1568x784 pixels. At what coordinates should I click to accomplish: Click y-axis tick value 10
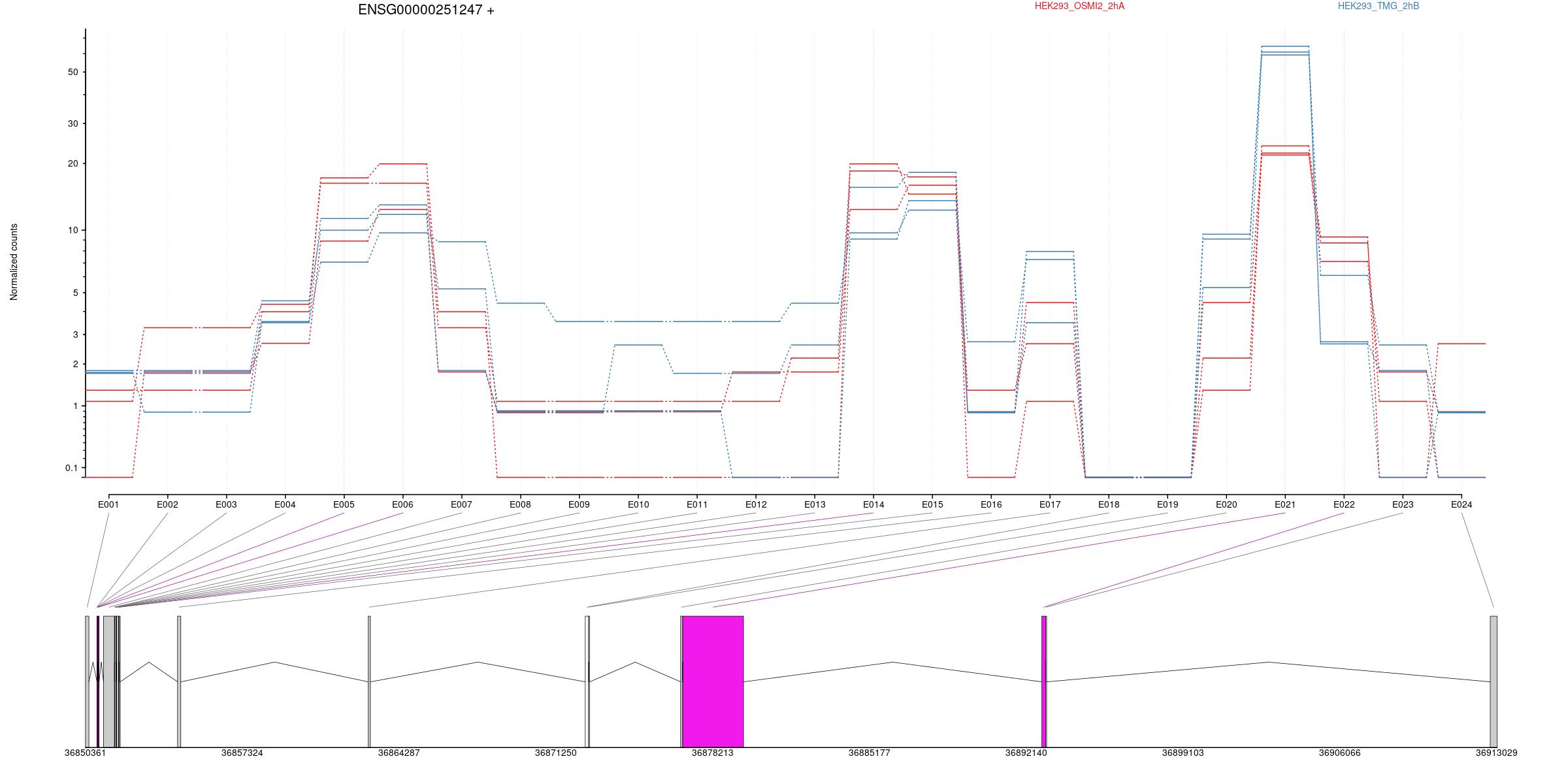point(73,230)
